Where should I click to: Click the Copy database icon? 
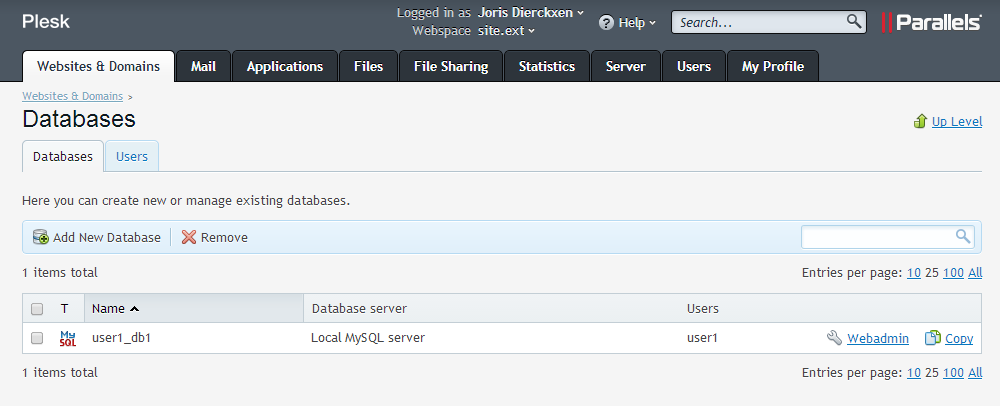click(x=932, y=338)
